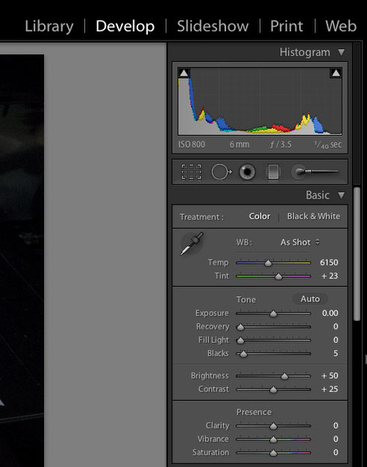
Task: Click the right panel scrollbar
Action: 357,254
